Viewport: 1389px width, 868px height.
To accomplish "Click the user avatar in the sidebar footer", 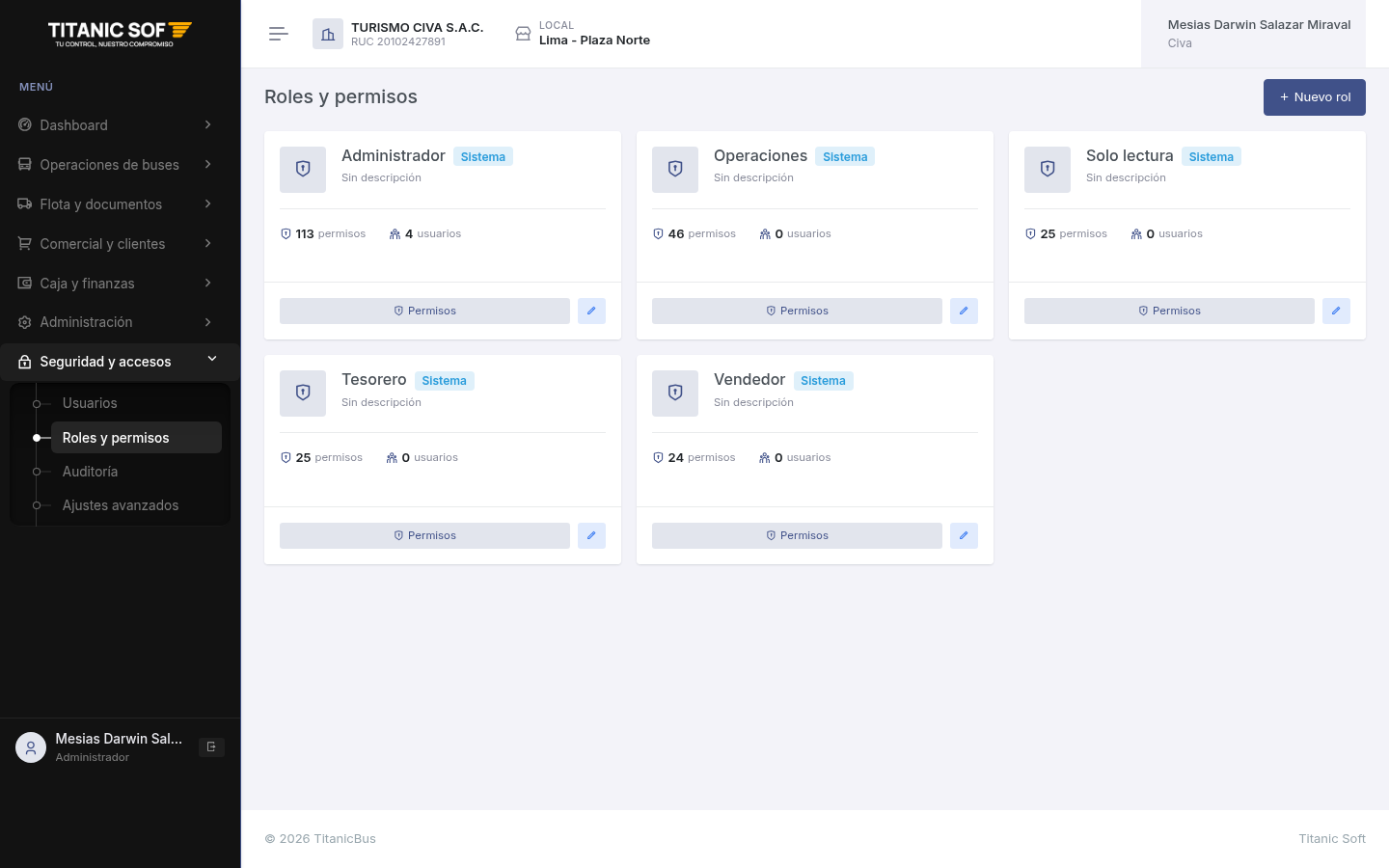I will pyautogui.click(x=31, y=747).
